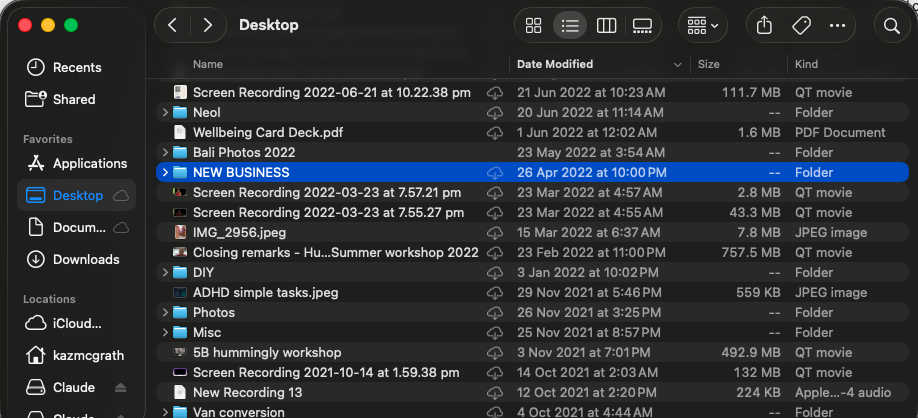The image size is (918, 418).
Task: Expand the DIY folder
Action: point(165,273)
